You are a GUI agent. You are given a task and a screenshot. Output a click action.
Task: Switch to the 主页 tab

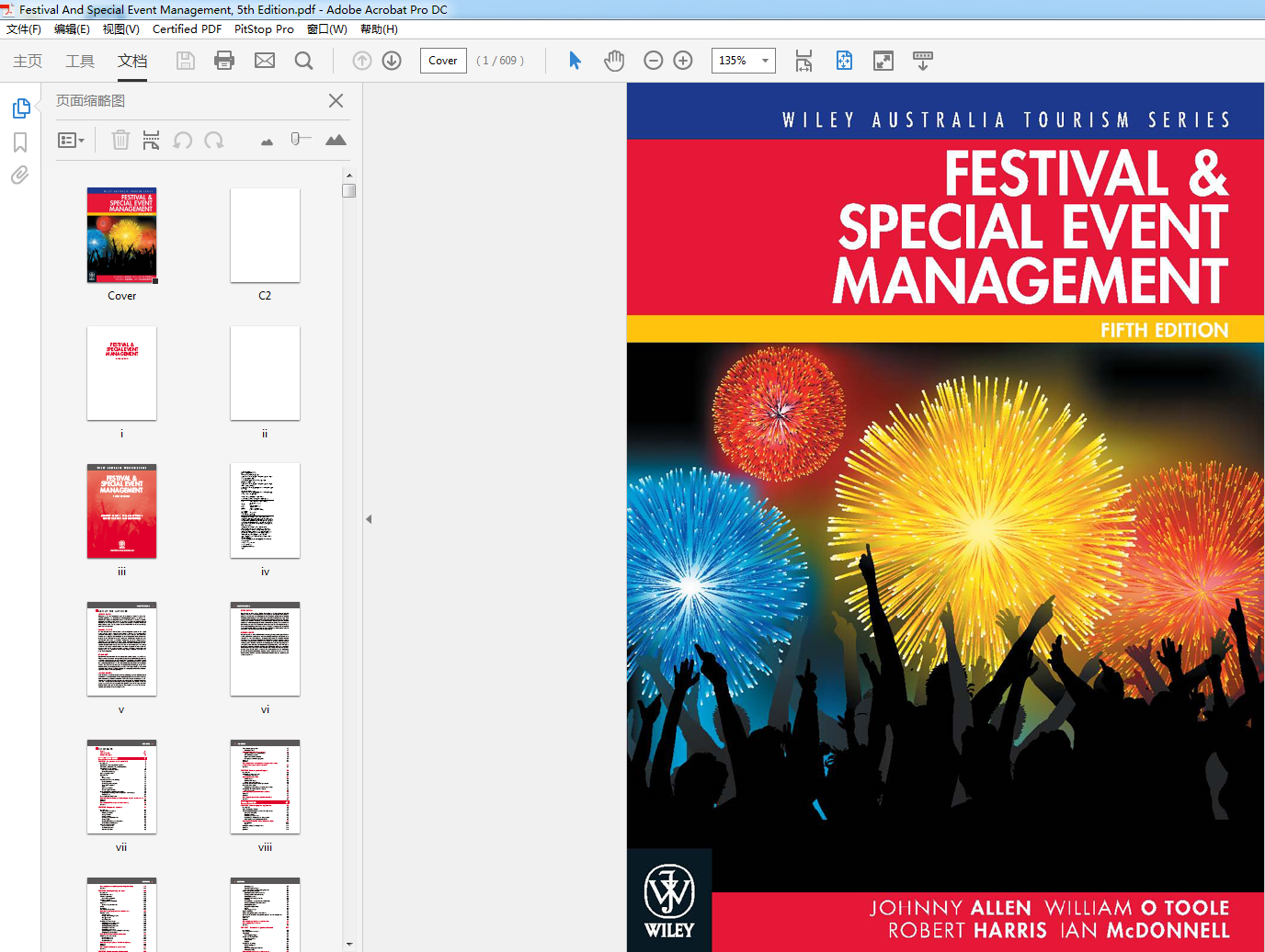(x=28, y=61)
